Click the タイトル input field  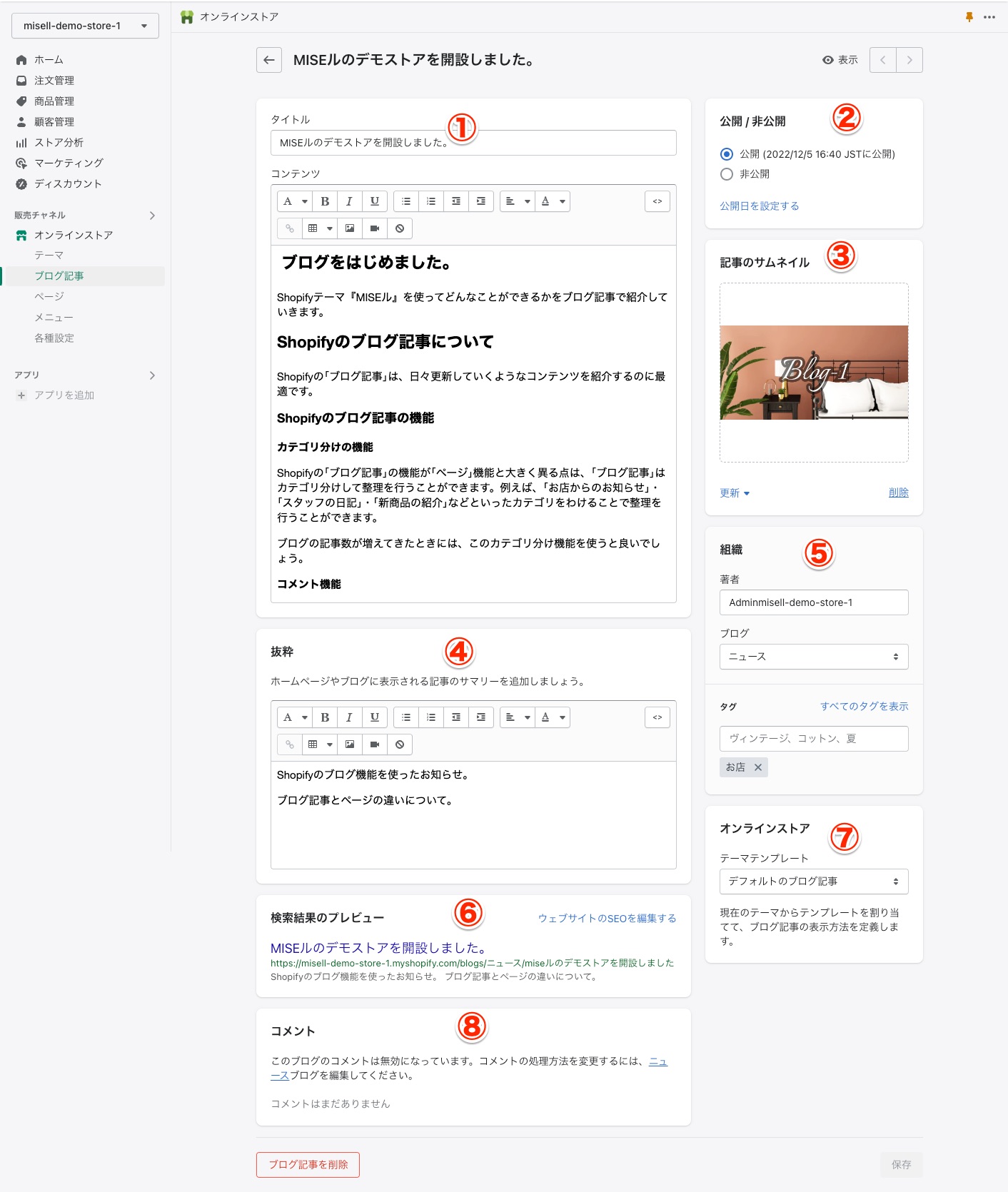pyautogui.click(x=473, y=143)
